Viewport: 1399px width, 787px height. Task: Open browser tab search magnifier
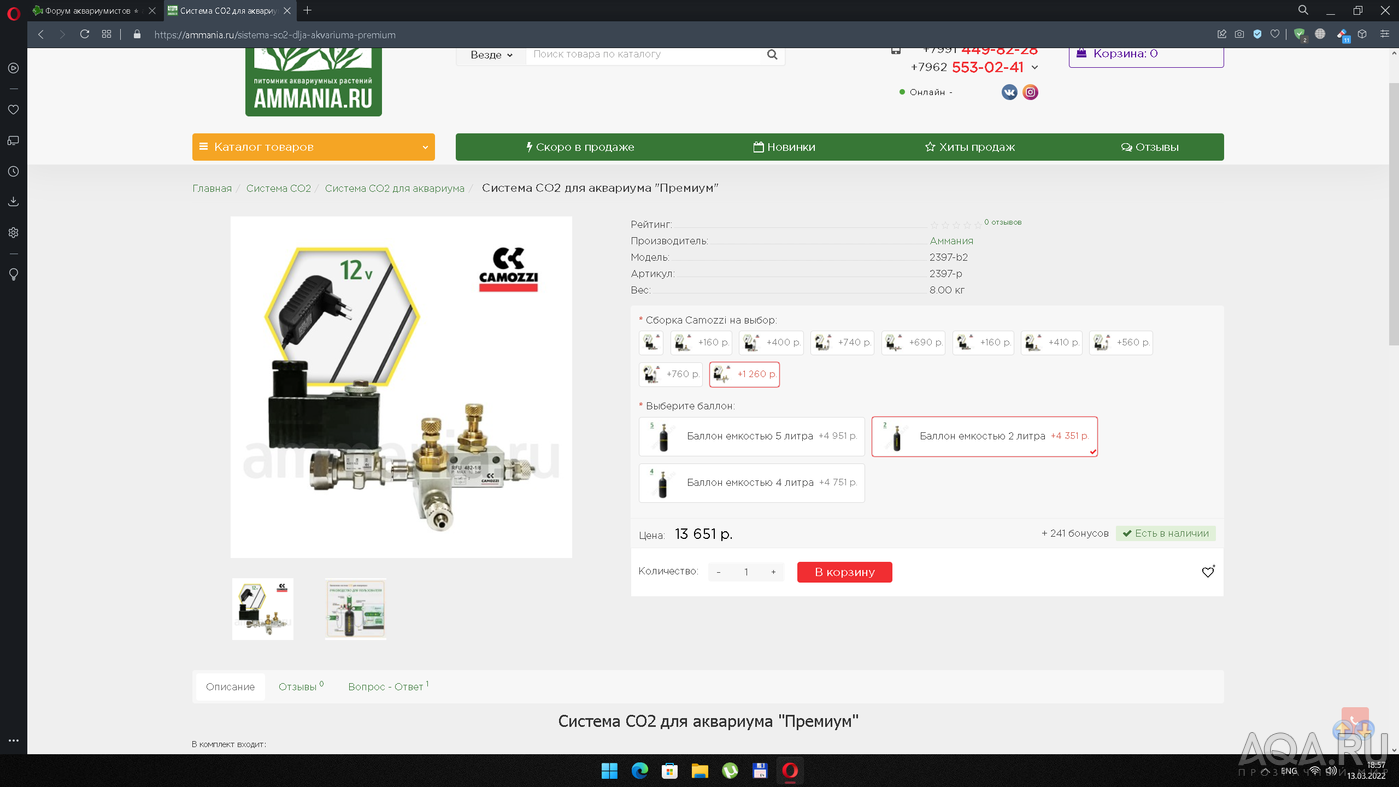tap(1303, 10)
